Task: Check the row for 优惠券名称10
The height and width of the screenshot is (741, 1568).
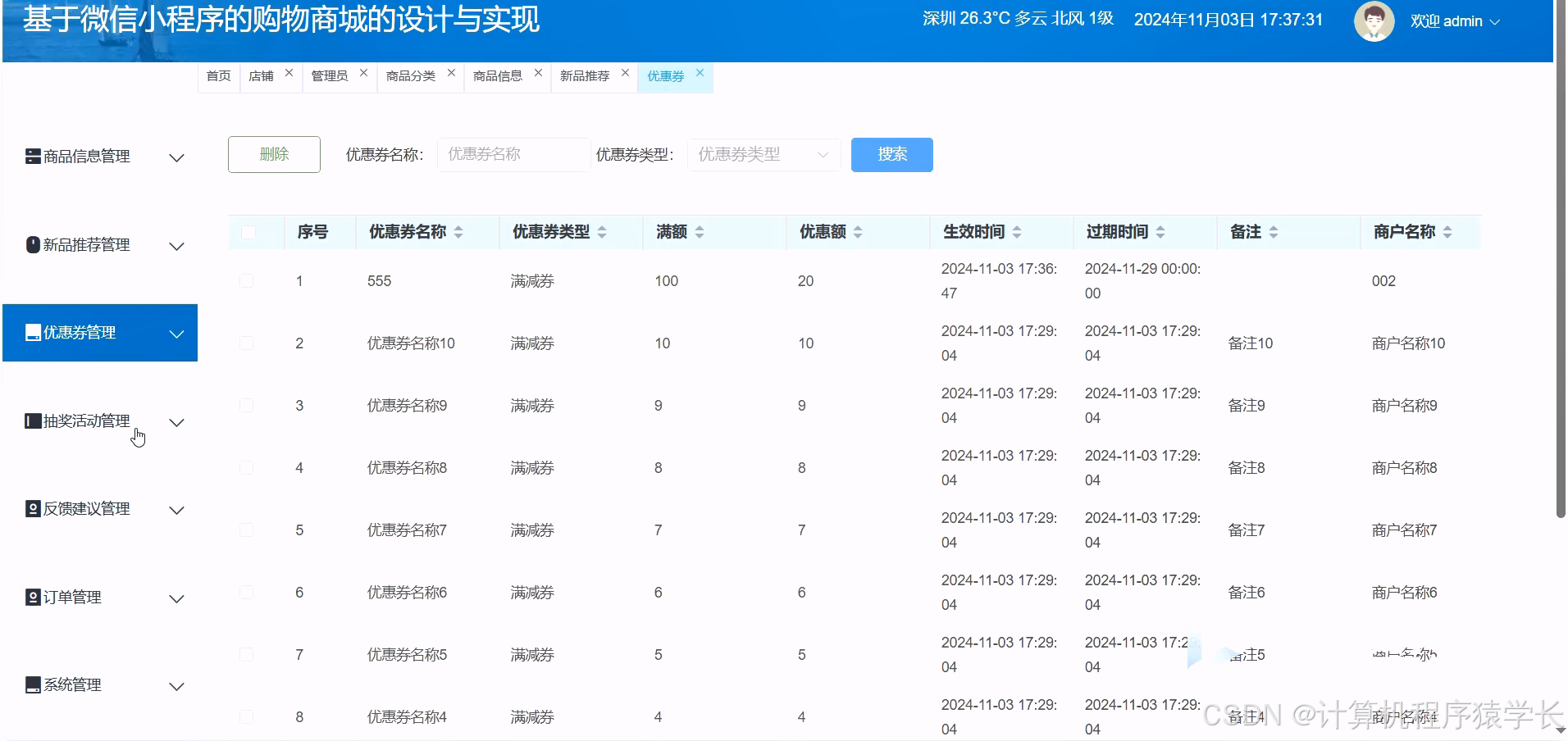Action: tap(246, 343)
